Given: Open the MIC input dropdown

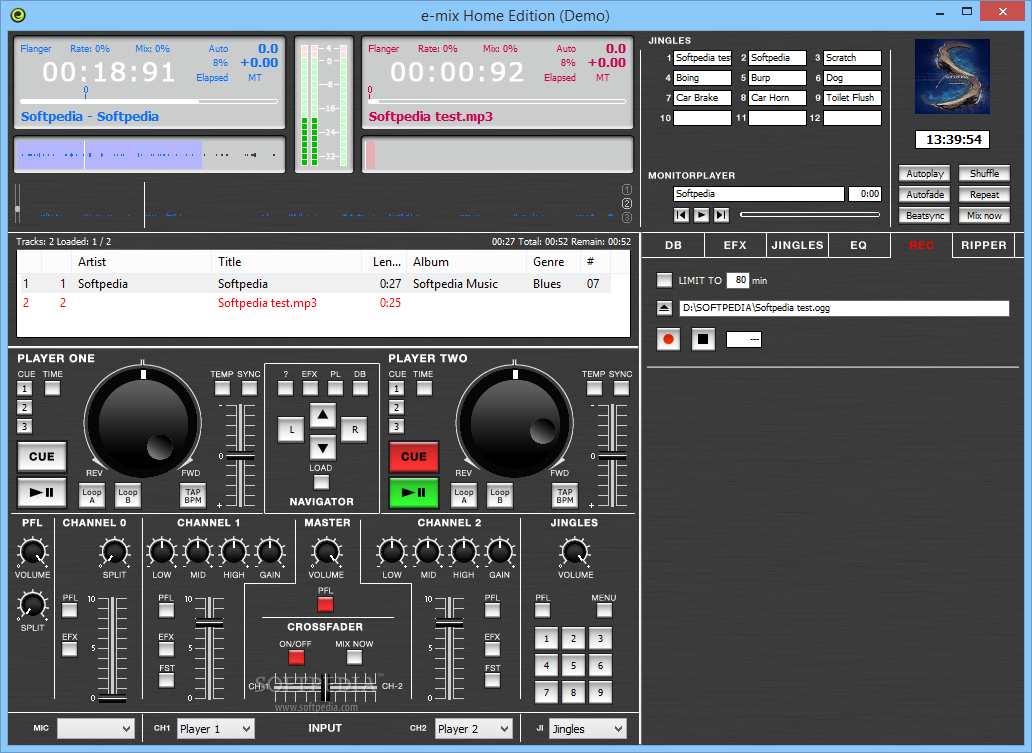Looking at the screenshot, I should point(96,729).
